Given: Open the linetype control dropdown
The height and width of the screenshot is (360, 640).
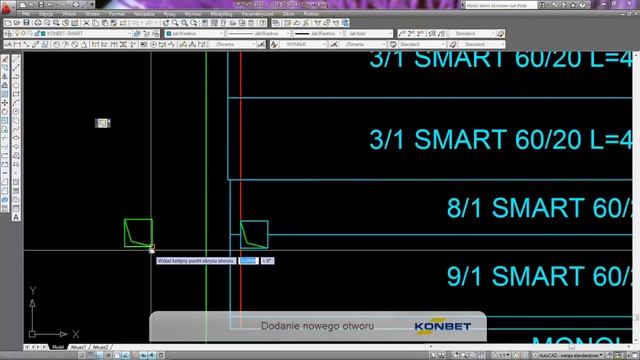Looking at the screenshot, I should pos(287,33).
